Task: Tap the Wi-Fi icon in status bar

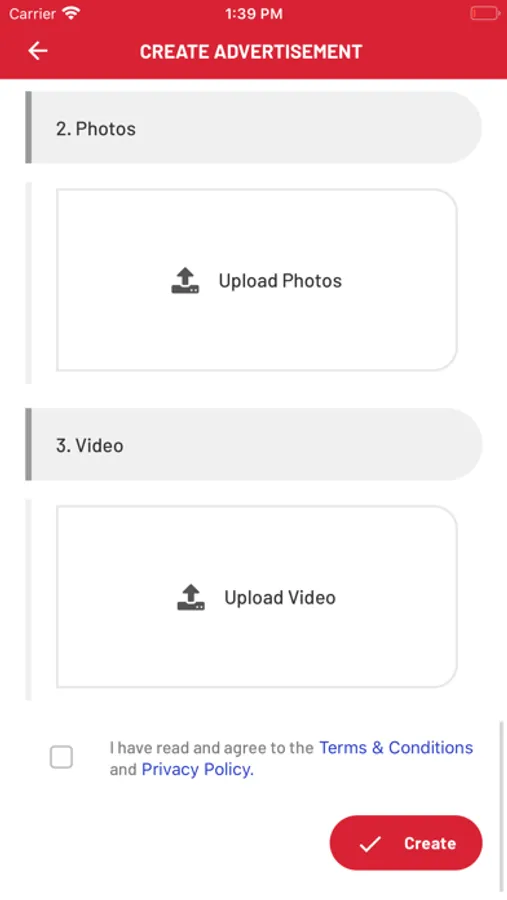Action: pyautogui.click(x=71, y=13)
